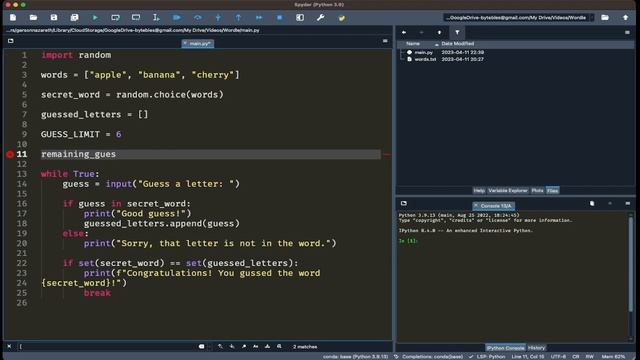Image resolution: width=640 pixels, height=360 pixels.
Task: Switch to the Help tab
Action: pyautogui.click(x=479, y=191)
